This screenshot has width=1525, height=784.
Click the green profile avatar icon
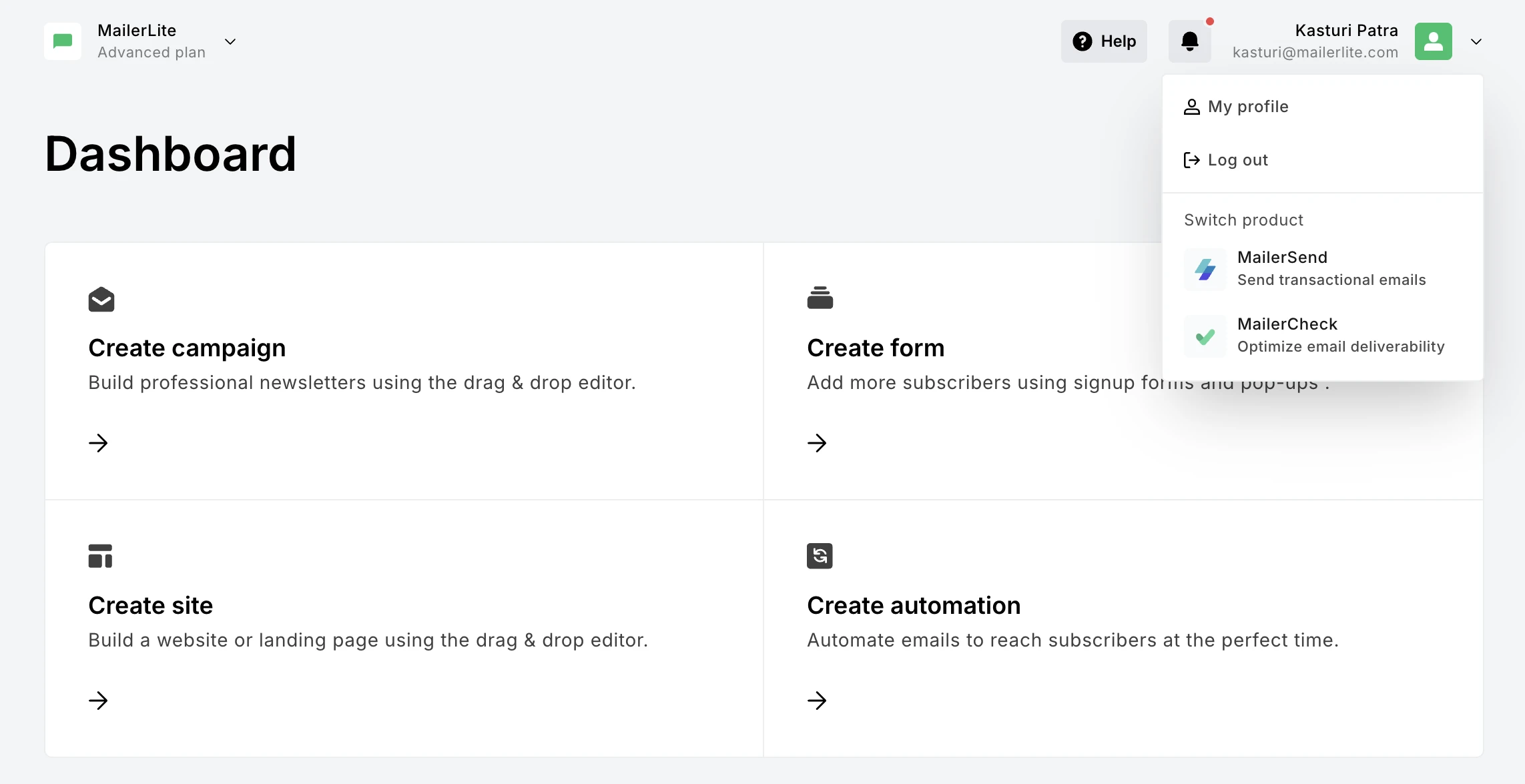pos(1433,41)
